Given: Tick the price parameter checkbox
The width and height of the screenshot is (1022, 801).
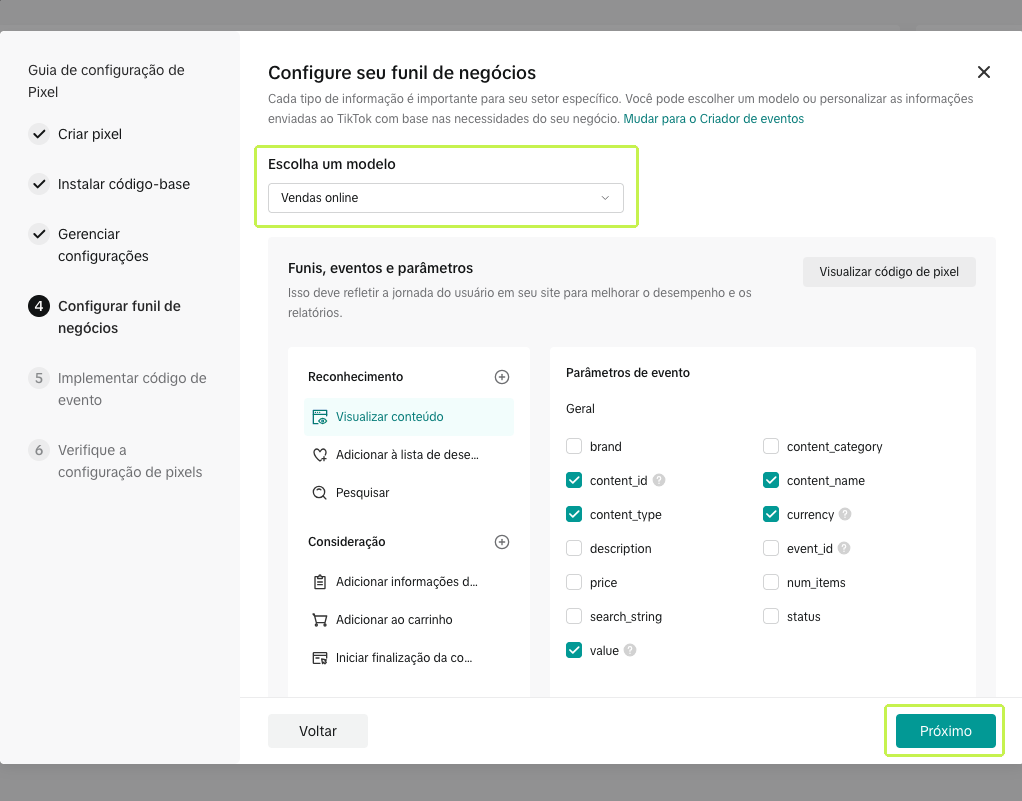Looking at the screenshot, I should click(574, 583).
